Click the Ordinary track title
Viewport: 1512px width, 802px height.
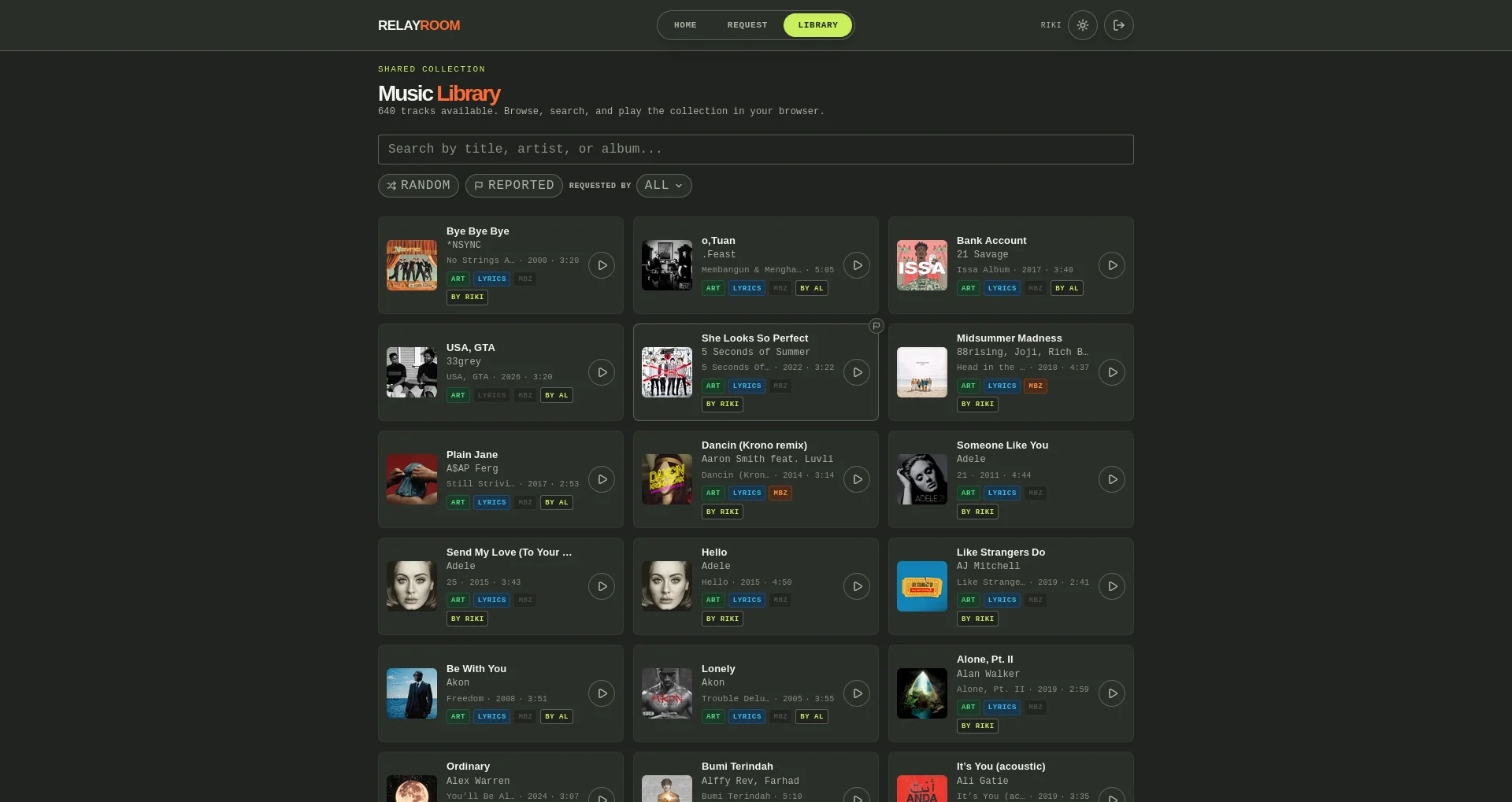click(468, 767)
